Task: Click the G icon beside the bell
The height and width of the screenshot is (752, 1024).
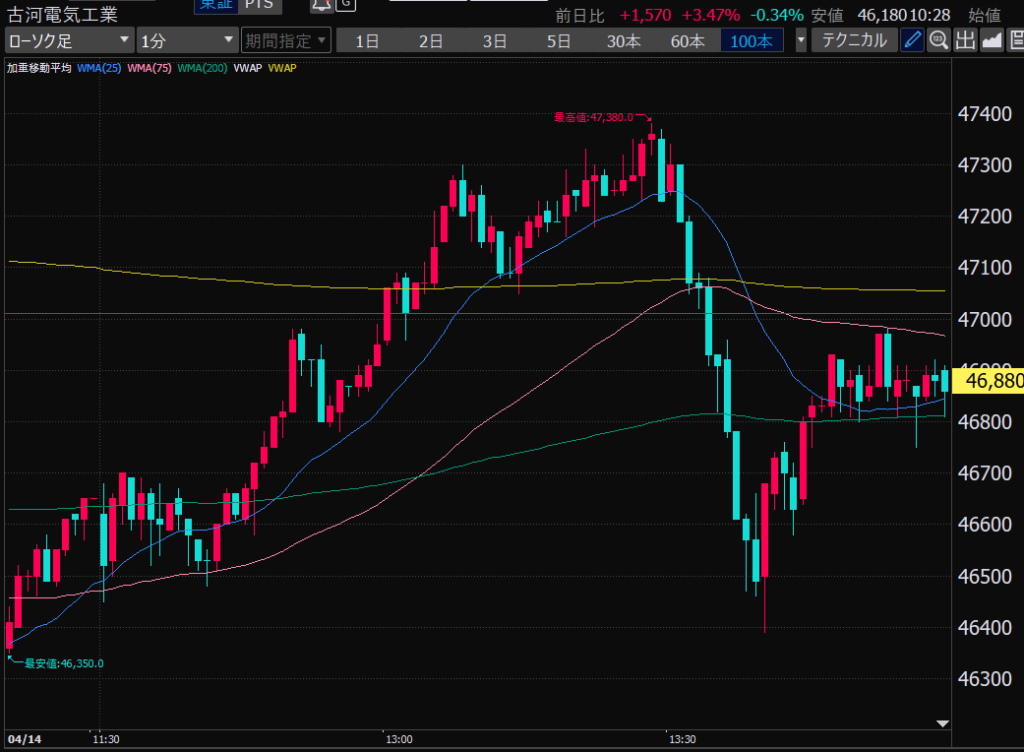Action: [345, 4]
